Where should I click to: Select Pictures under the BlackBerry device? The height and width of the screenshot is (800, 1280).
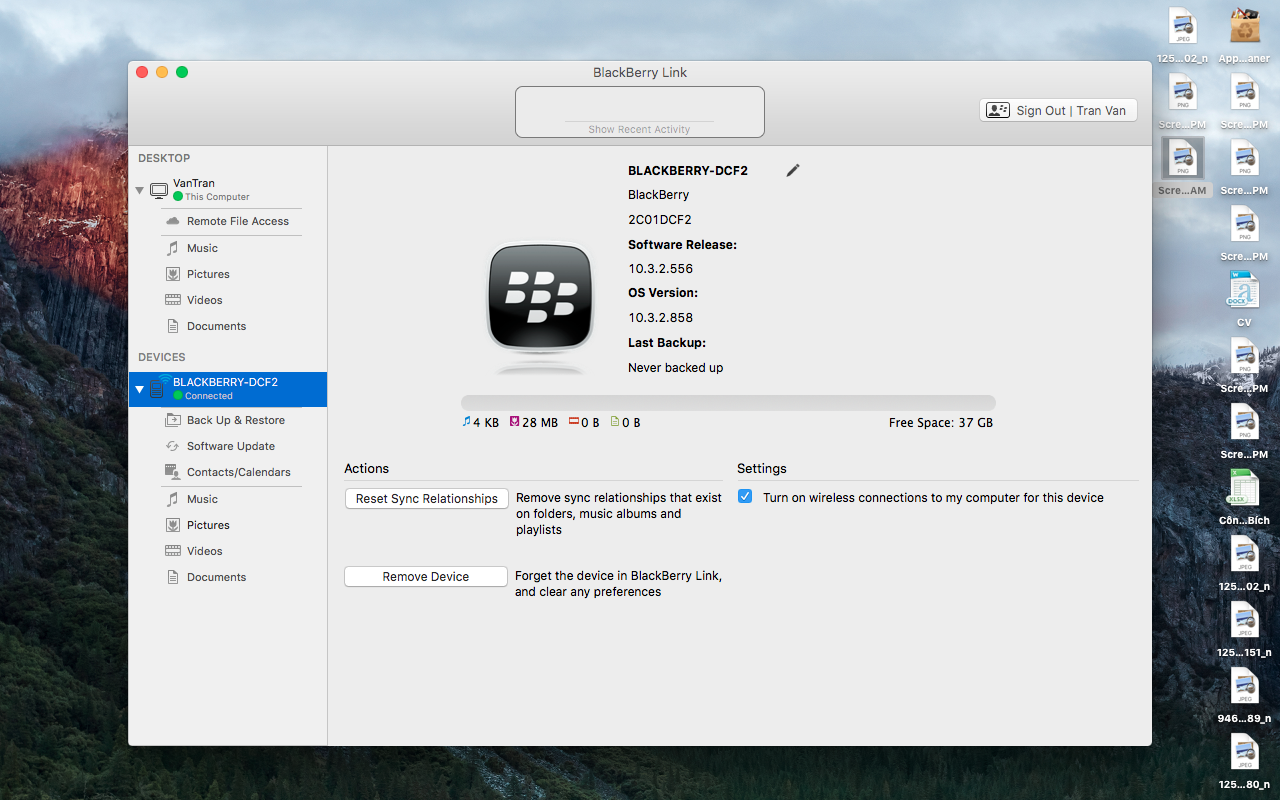208,525
